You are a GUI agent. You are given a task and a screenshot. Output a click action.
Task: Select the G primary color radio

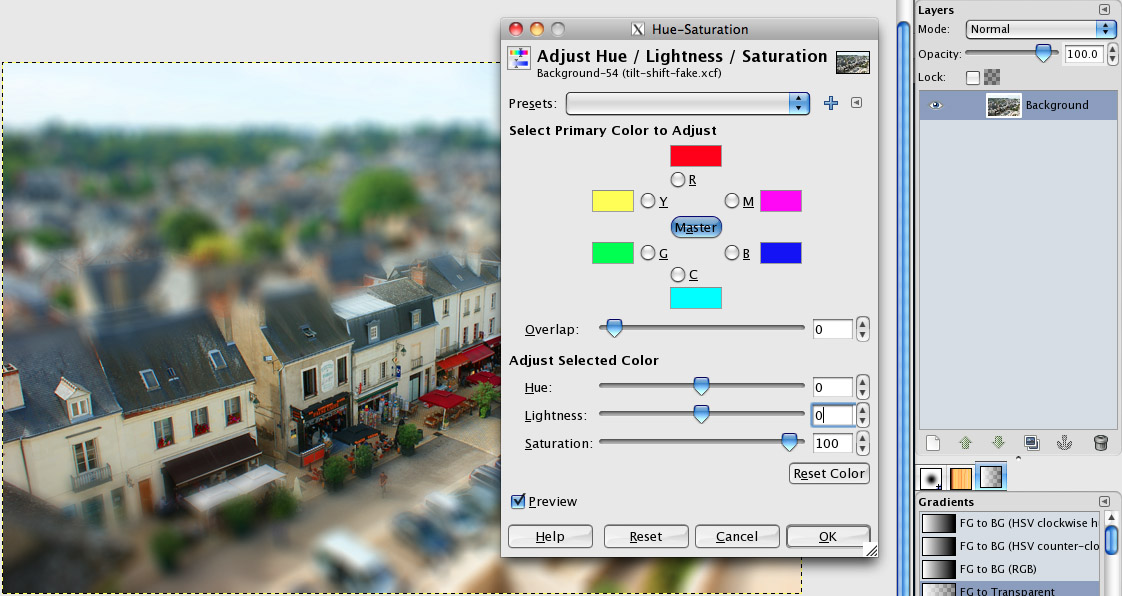click(648, 253)
